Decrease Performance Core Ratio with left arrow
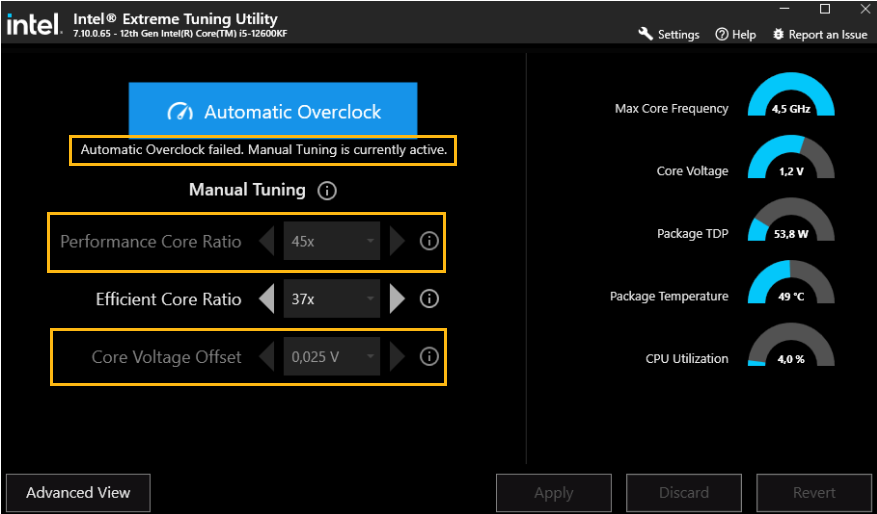Image resolution: width=877 pixels, height=514 pixels. point(267,241)
